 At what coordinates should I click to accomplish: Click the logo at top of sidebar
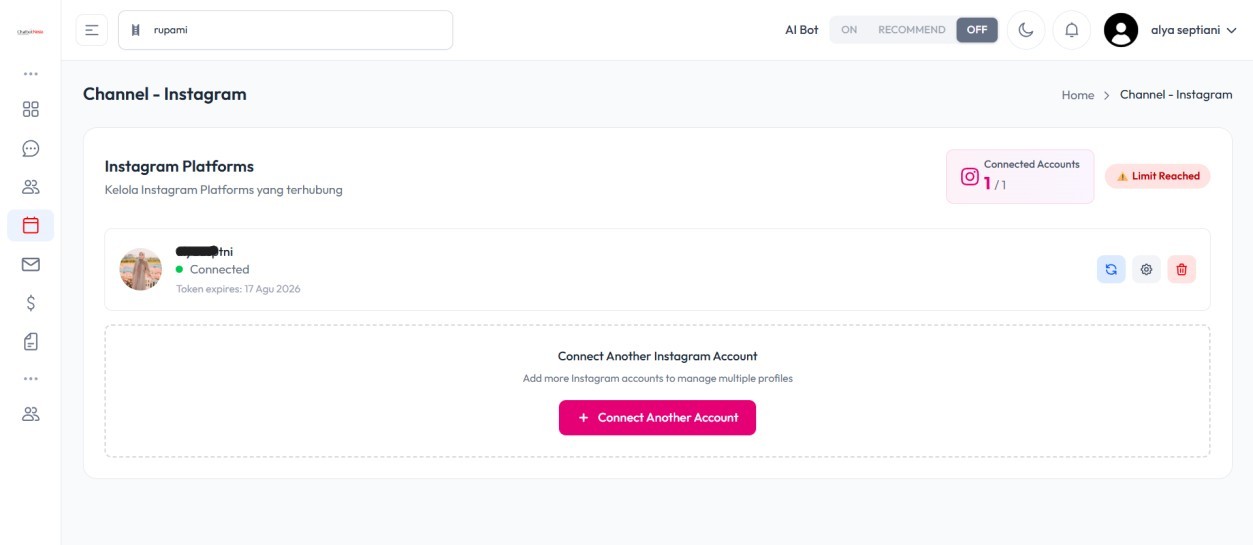(x=30, y=31)
